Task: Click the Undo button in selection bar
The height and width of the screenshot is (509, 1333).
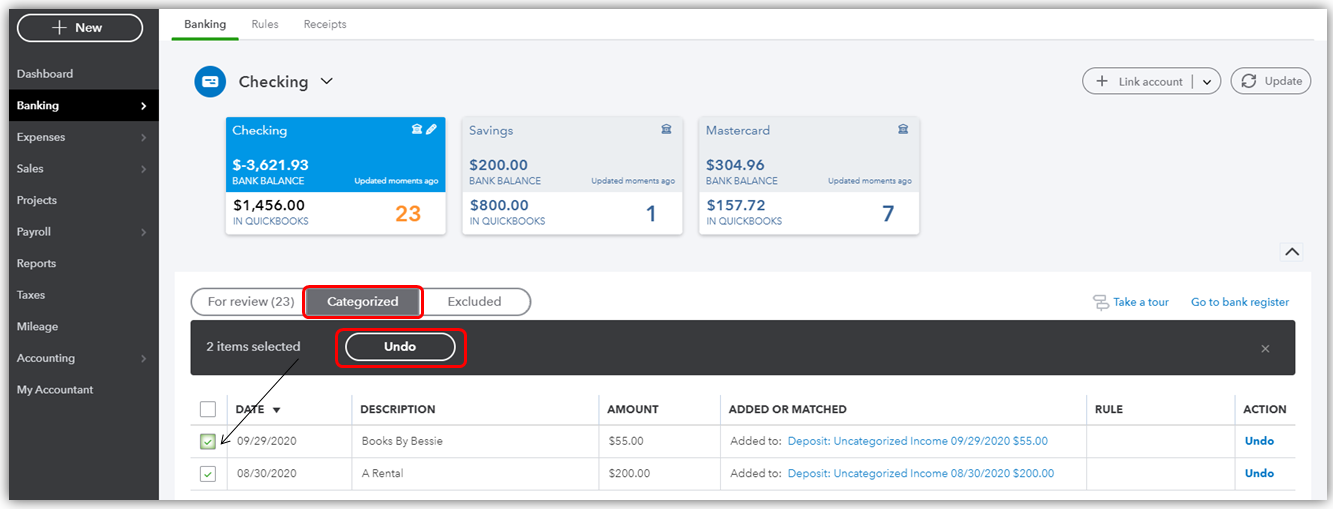Action: point(400,347)
